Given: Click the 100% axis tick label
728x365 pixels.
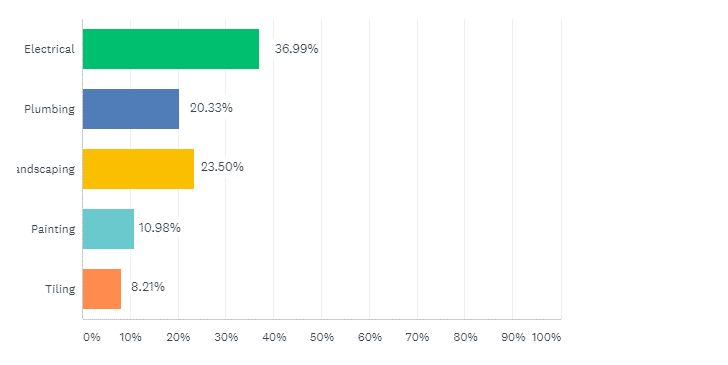Looking at the screenshot, I should [x=546, y=337].
